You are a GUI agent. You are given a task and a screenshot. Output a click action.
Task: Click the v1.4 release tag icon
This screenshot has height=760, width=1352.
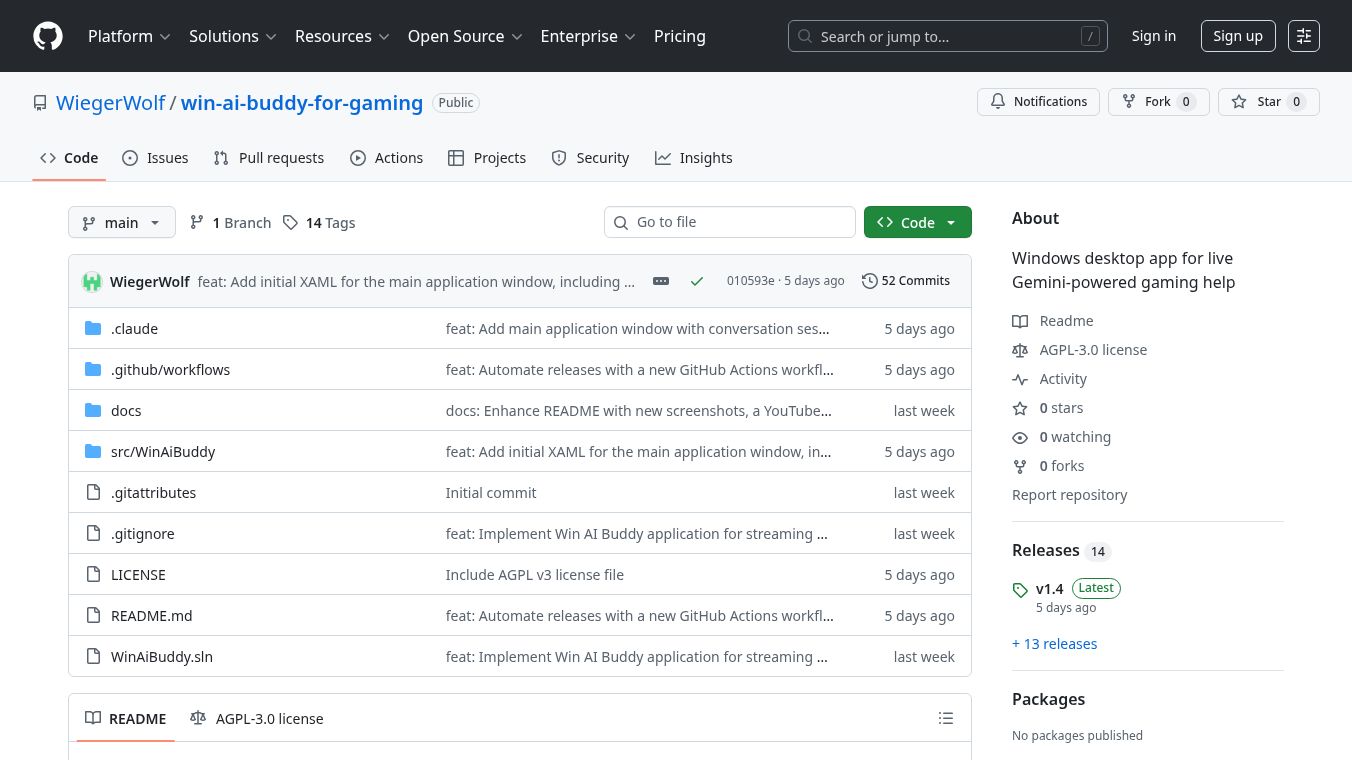pos(1020,590)
